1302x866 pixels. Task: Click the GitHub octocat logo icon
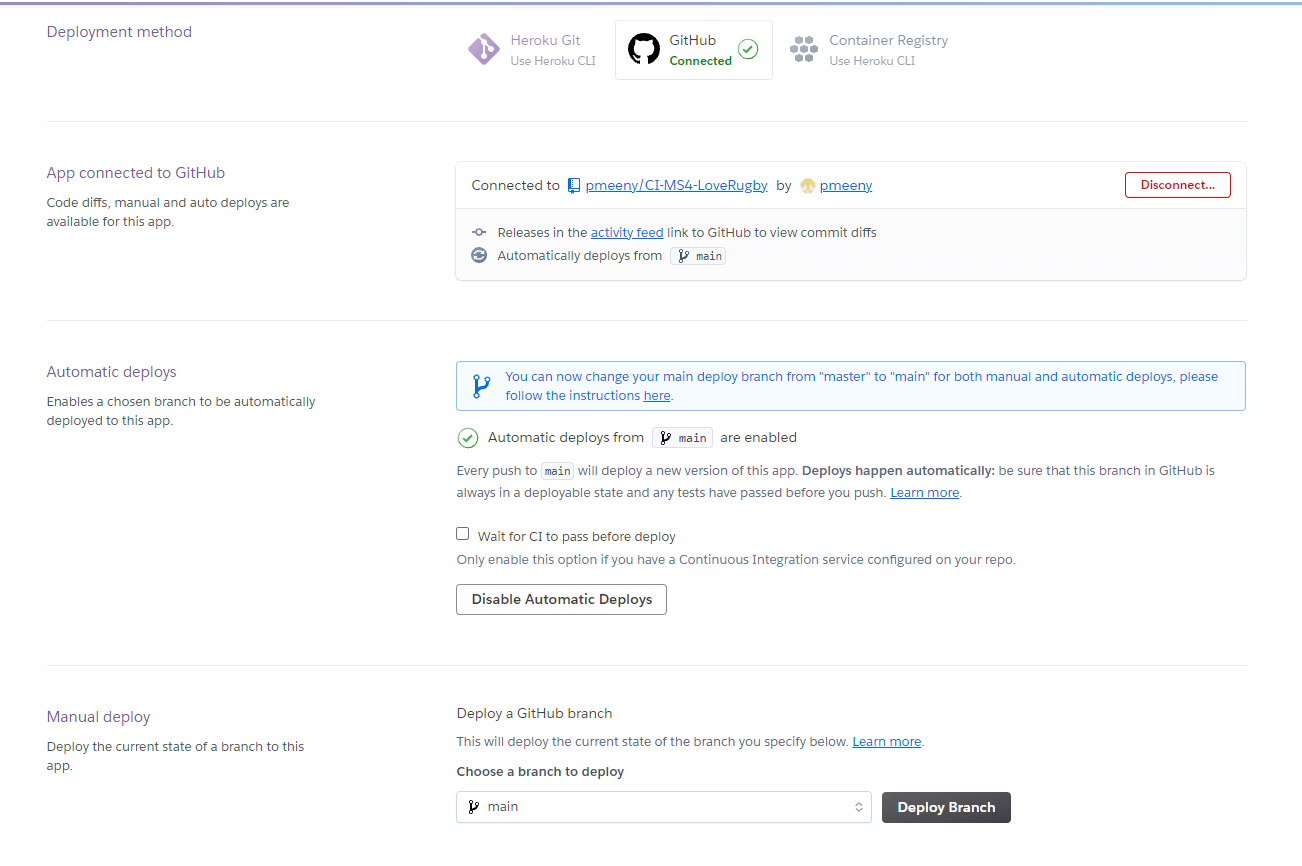643,49
